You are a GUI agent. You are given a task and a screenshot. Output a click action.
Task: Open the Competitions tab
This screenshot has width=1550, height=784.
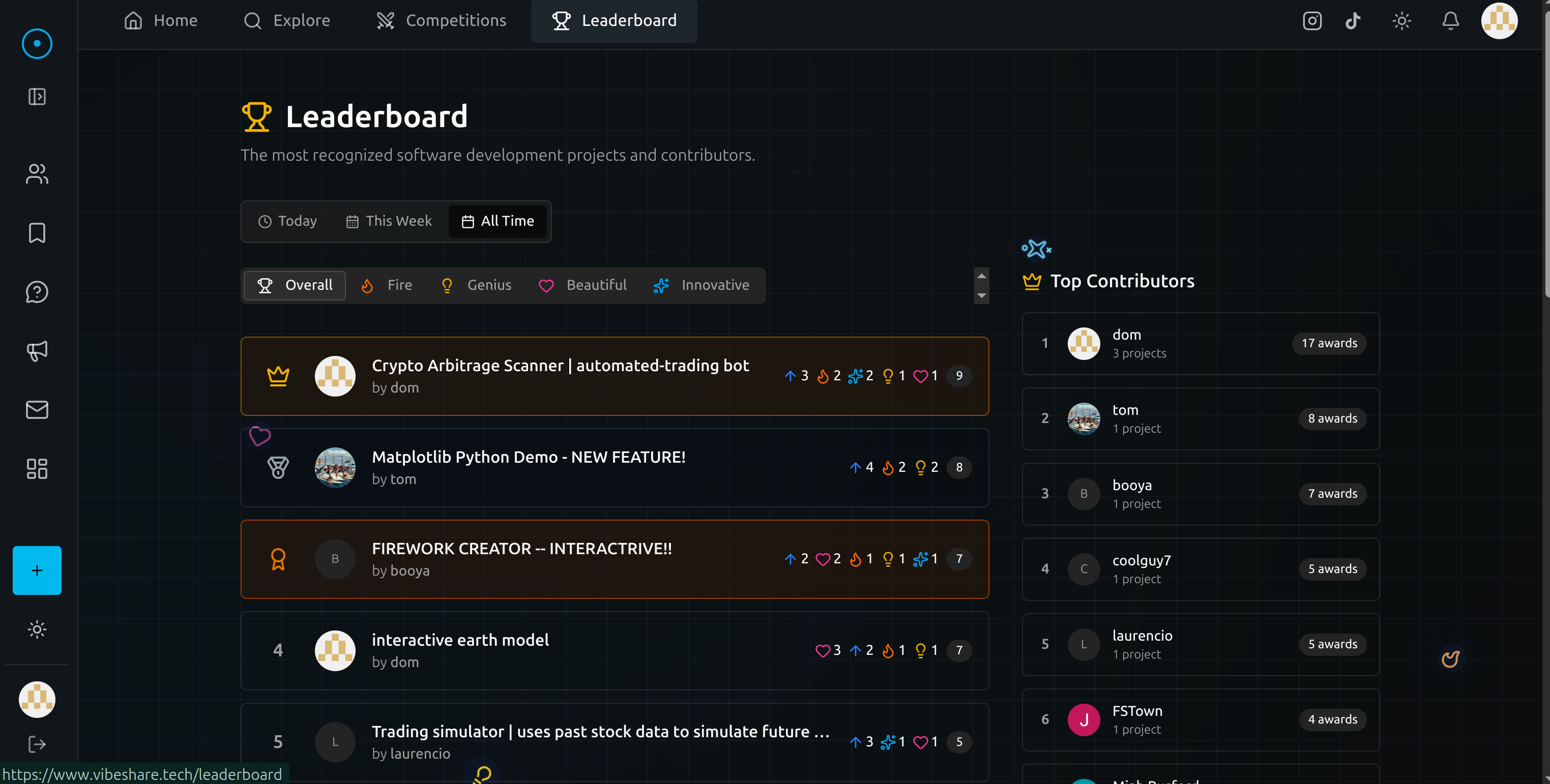point(442,20)
